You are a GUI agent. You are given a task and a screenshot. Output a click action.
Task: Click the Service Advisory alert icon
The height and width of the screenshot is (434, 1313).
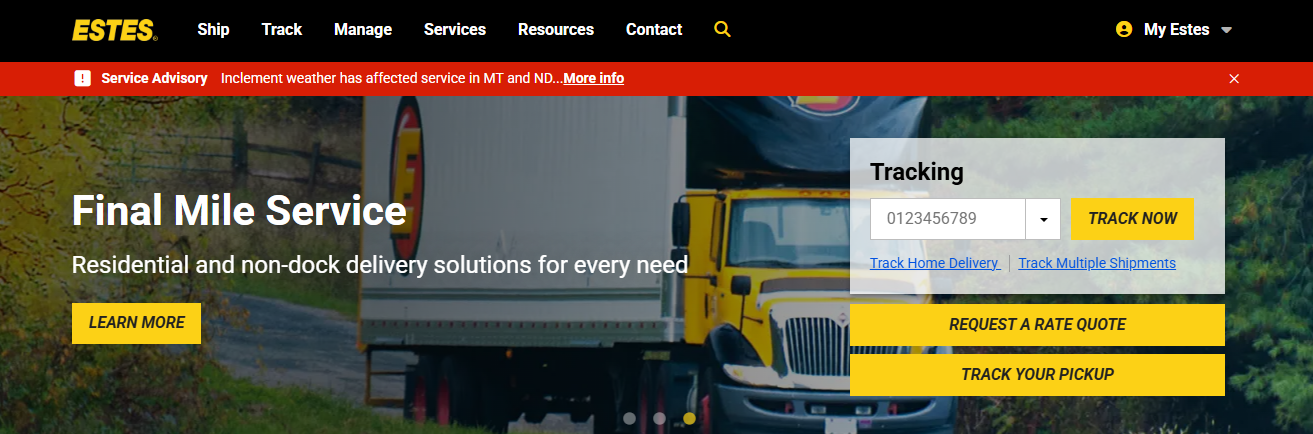point(83,78)
